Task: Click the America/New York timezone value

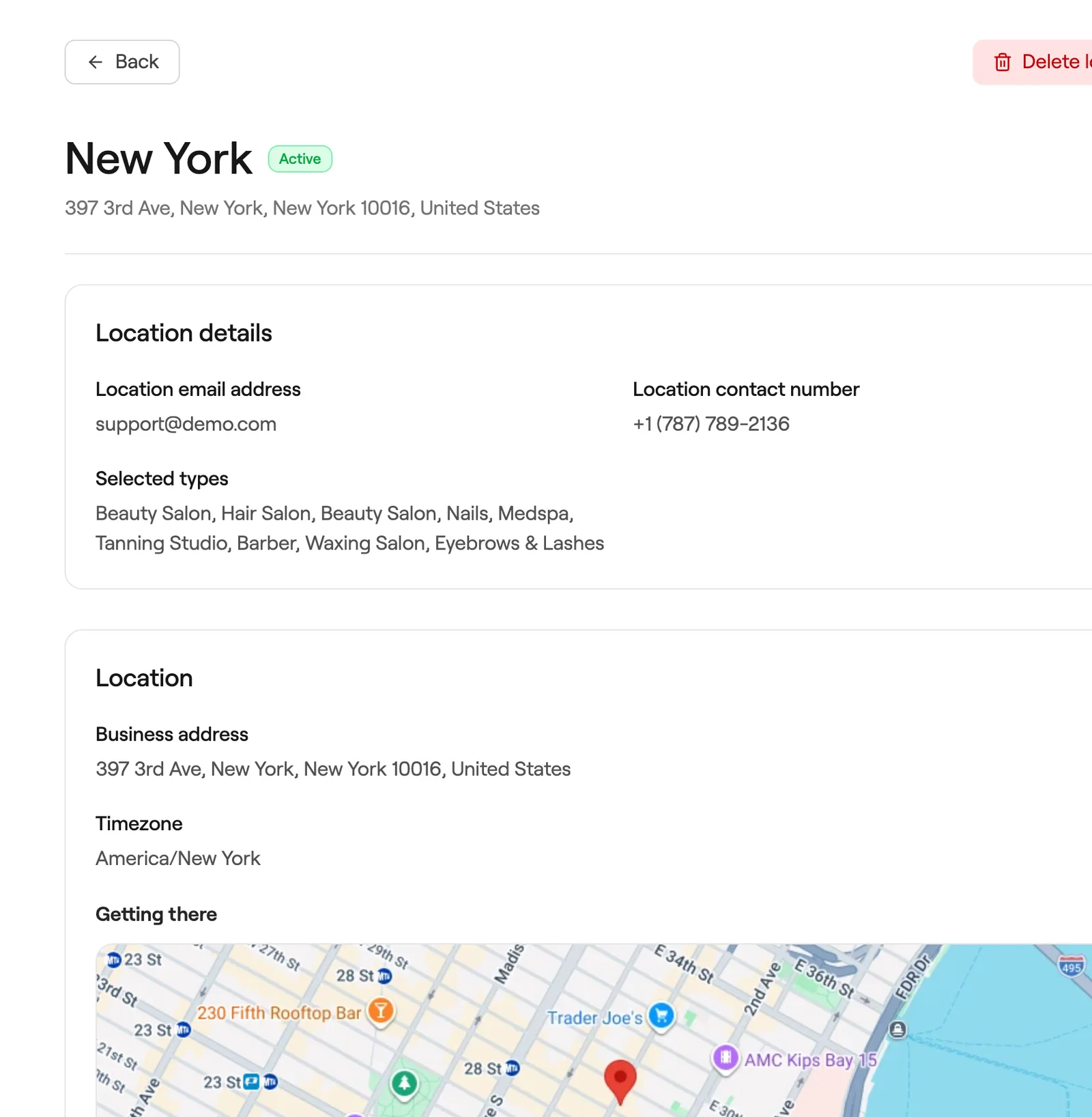Action: pos(178,858)
